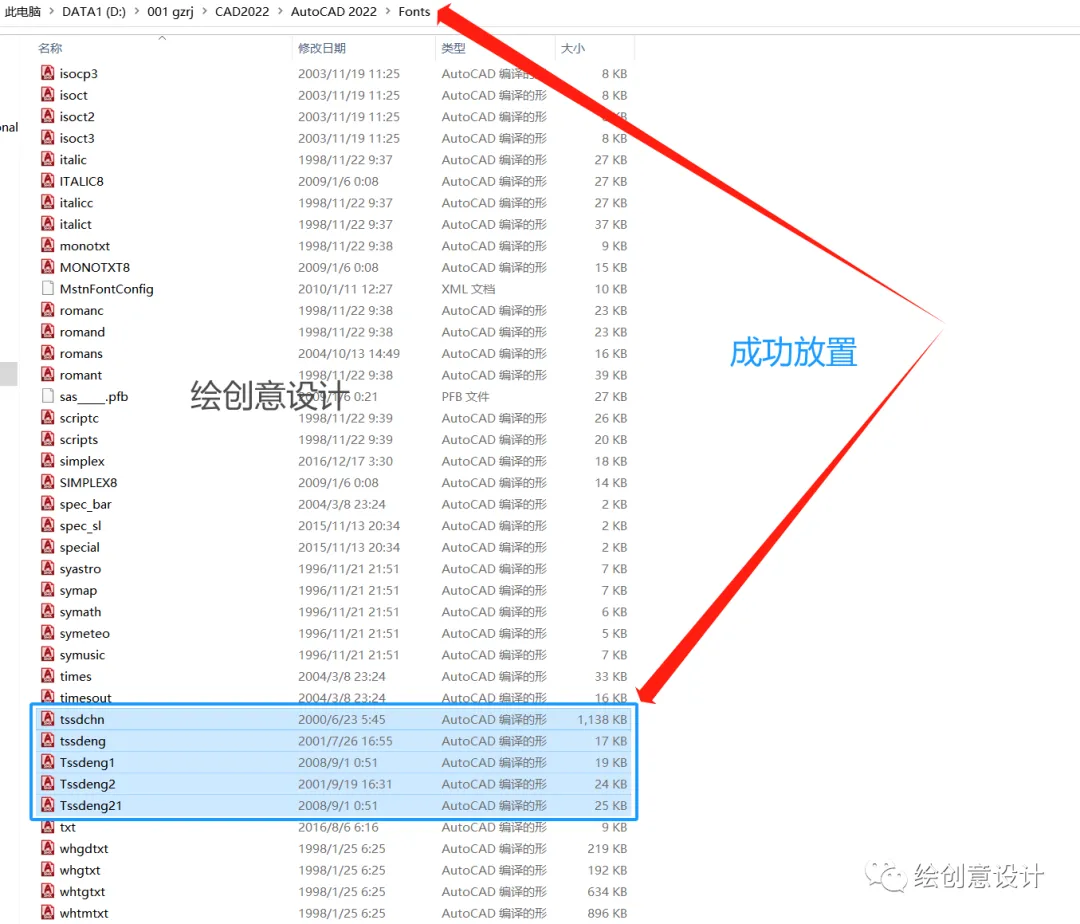The width and height of the screenshot is (1080, 924).
Task: Select the file named spec_sl
Action: coord(80,525)
